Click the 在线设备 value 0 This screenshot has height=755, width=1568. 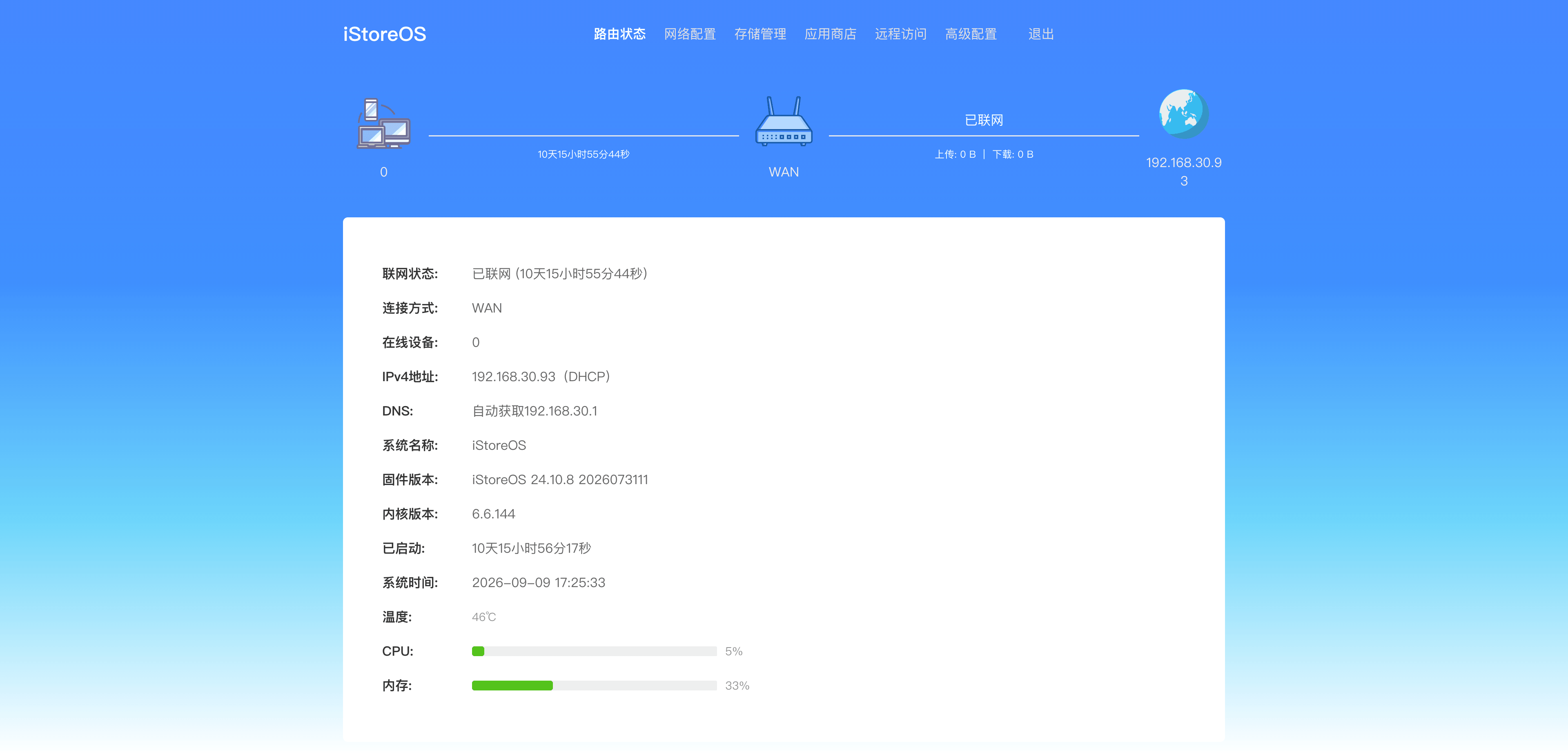point(476,343)
